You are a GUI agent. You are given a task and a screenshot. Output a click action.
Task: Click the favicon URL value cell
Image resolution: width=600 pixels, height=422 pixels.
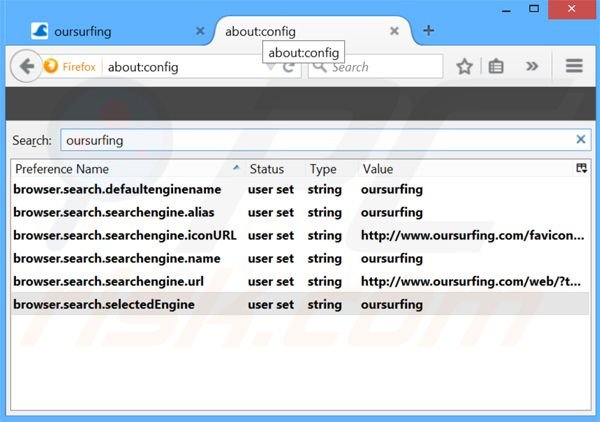[x=473, y=235]
